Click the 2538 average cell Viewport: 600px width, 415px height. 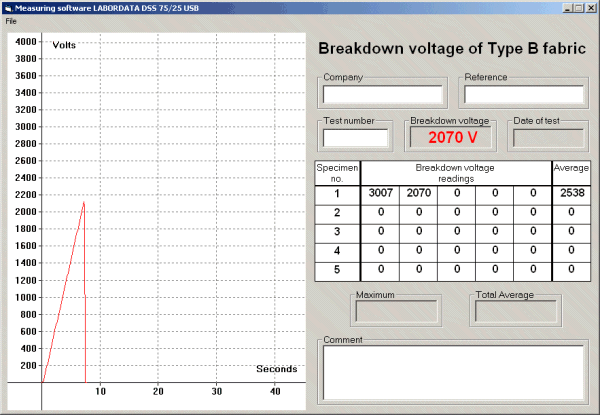(x=571, y=193)
